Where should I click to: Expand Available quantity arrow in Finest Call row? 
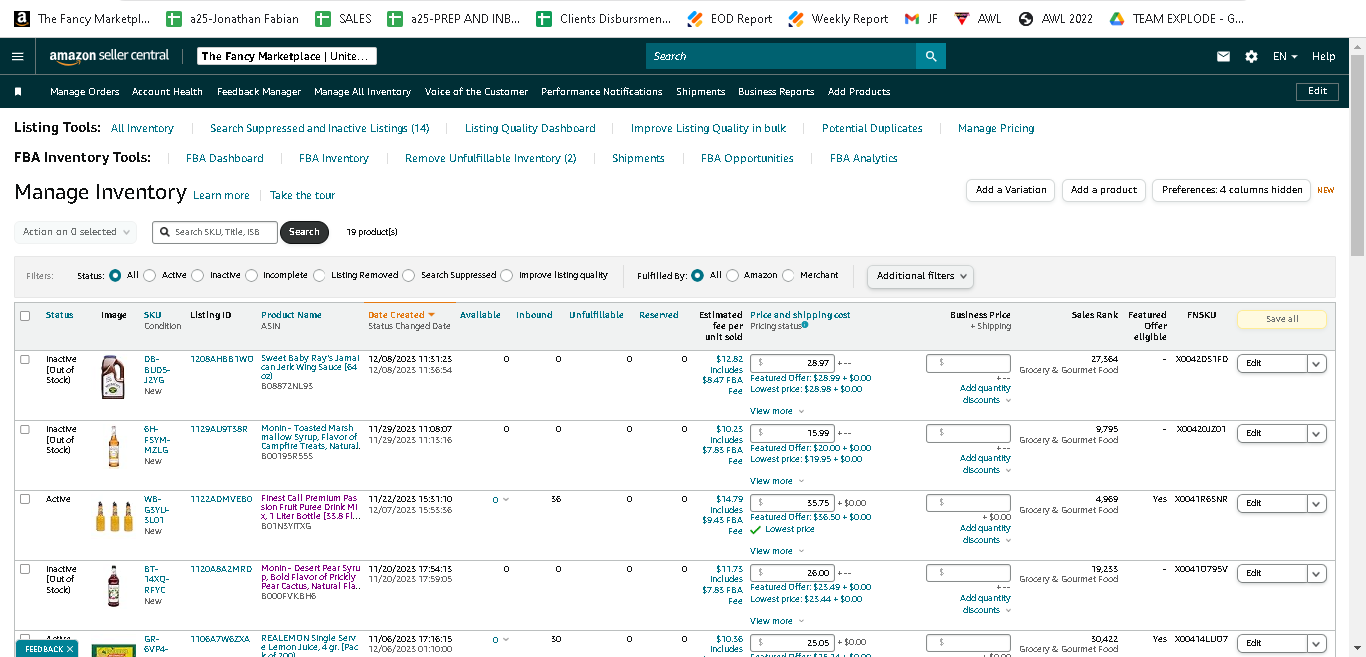505,500
